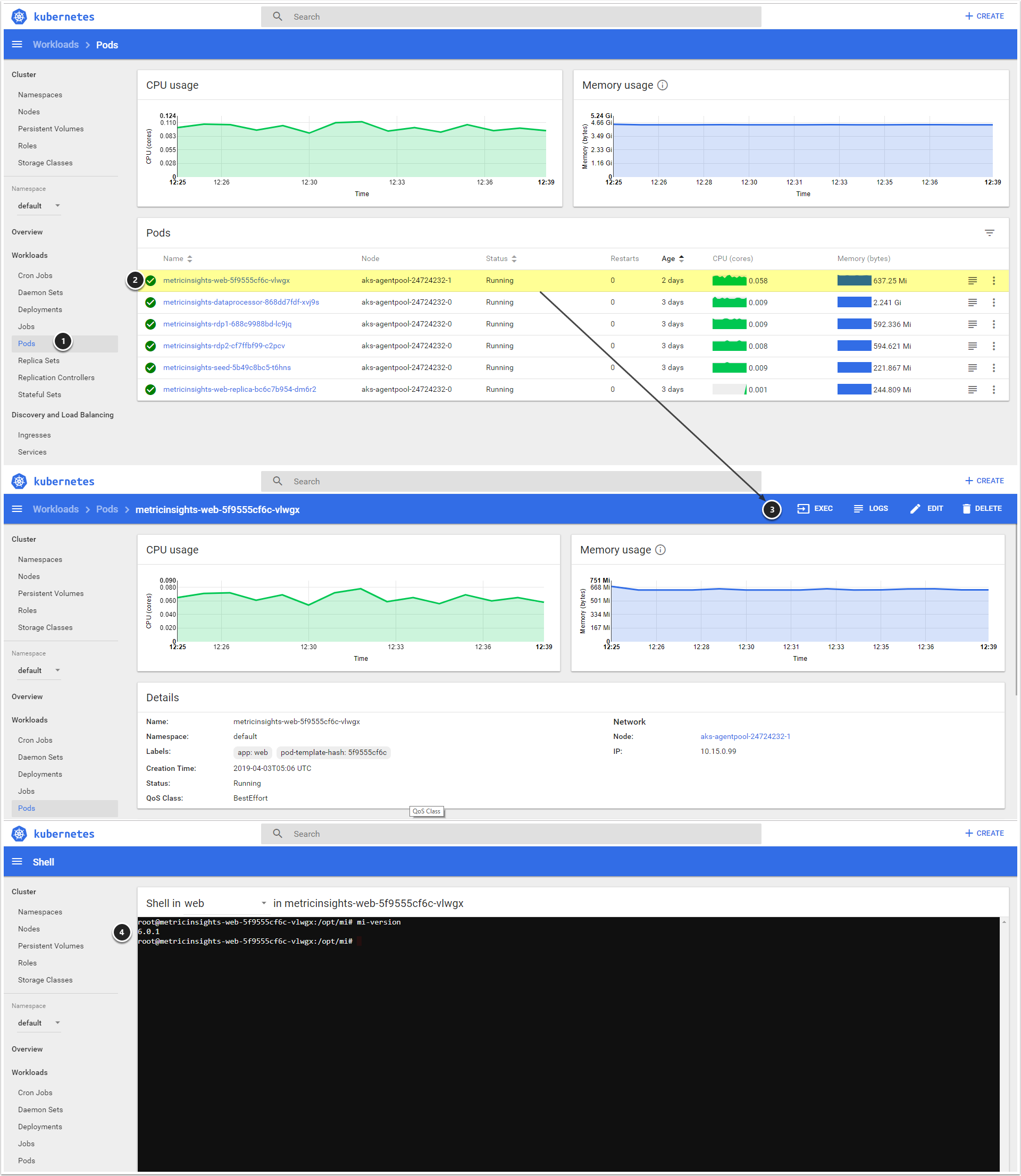1021x1176 pixels.
Task: Click node link aks-agentpool-24724232-1 in Details
Action: 744,736
